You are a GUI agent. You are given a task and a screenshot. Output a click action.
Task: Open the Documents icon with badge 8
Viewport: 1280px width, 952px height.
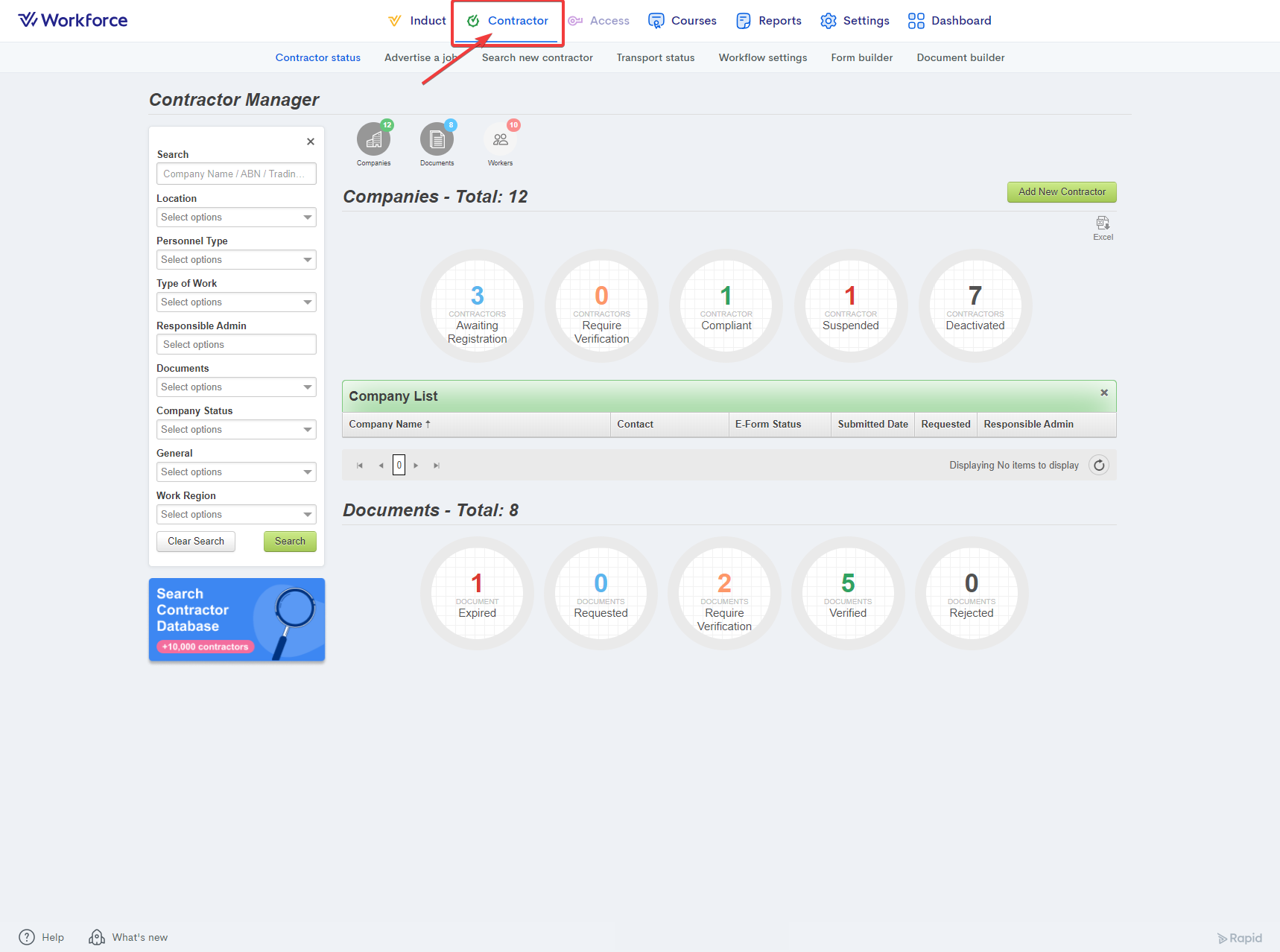coord(437,140)
